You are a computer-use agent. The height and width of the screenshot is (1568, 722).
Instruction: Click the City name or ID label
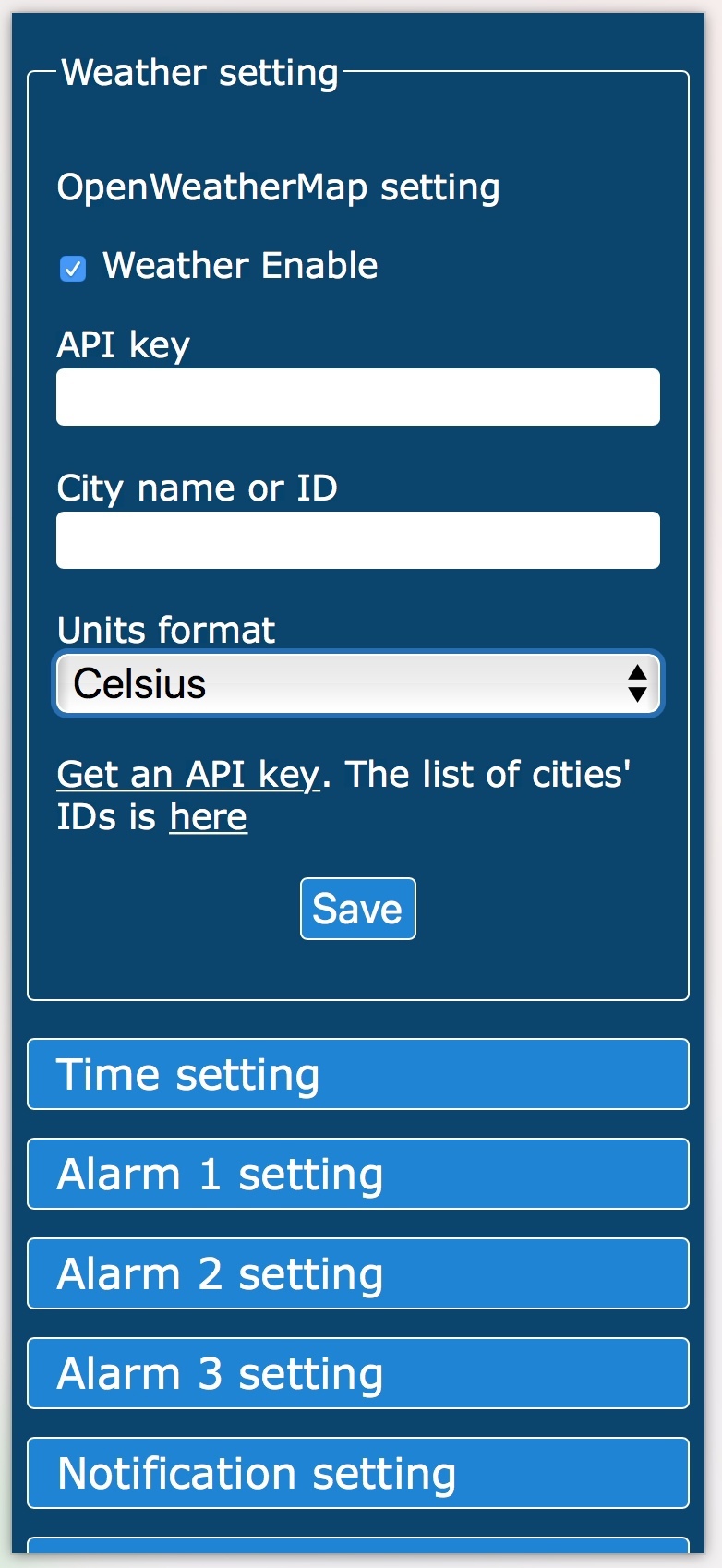[198, 488]
